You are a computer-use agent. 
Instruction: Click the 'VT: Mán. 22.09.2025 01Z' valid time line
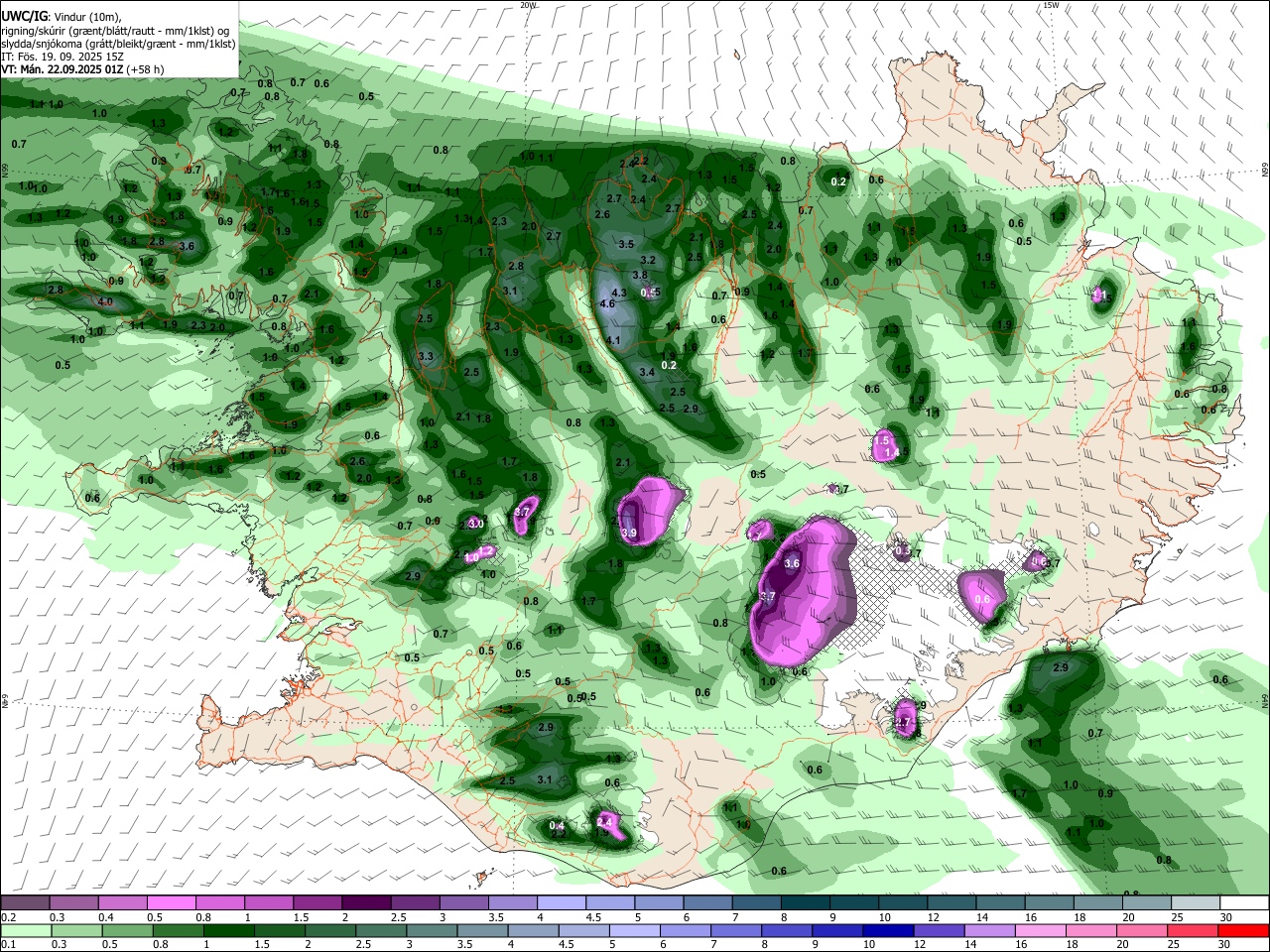tap(81, 69)
